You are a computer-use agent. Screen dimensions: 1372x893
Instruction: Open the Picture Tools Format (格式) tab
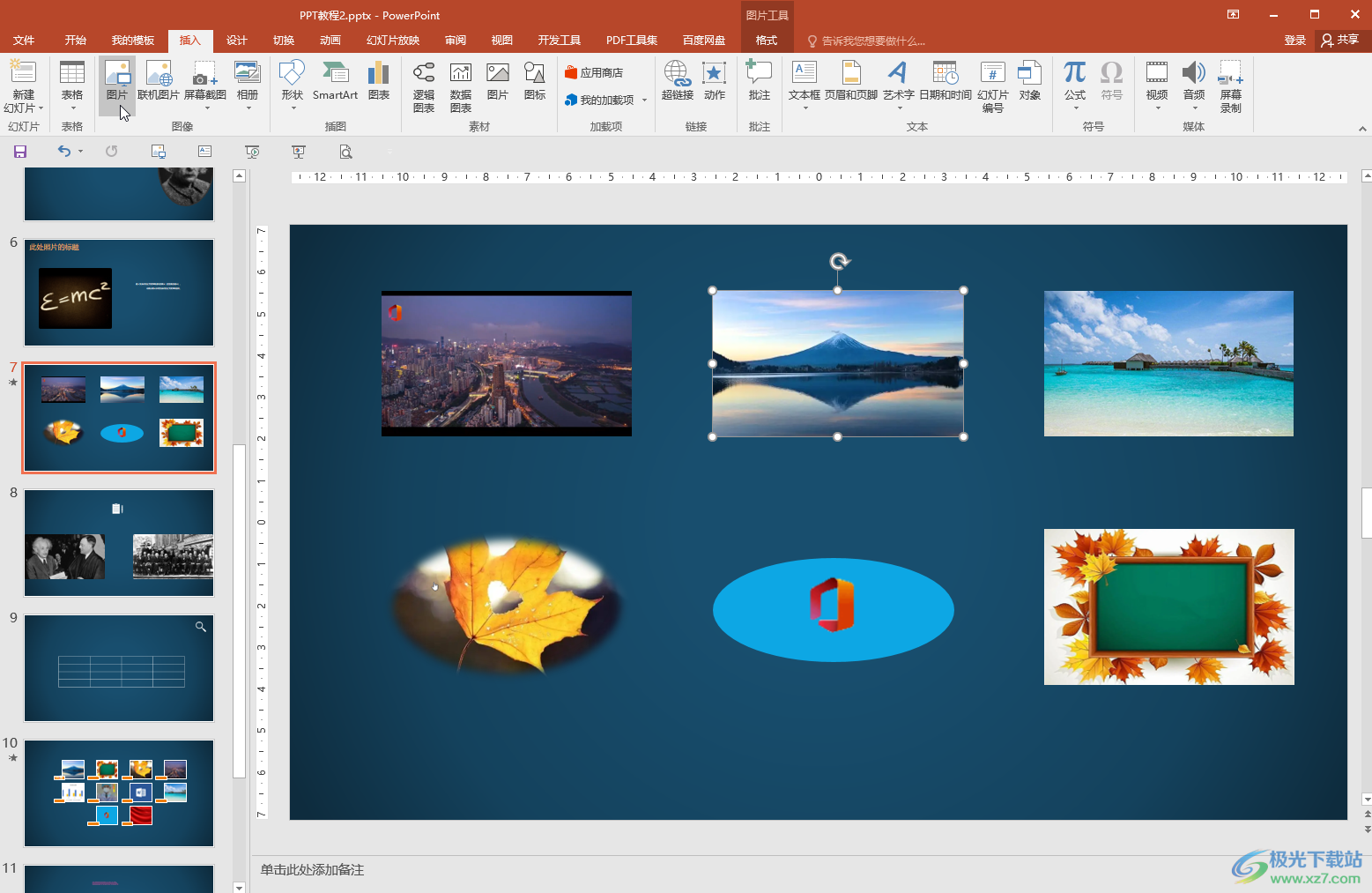[767, 41]
